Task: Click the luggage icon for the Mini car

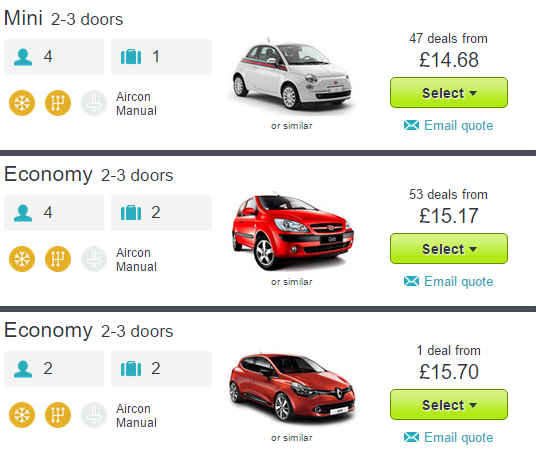Action: click(131, 57)
